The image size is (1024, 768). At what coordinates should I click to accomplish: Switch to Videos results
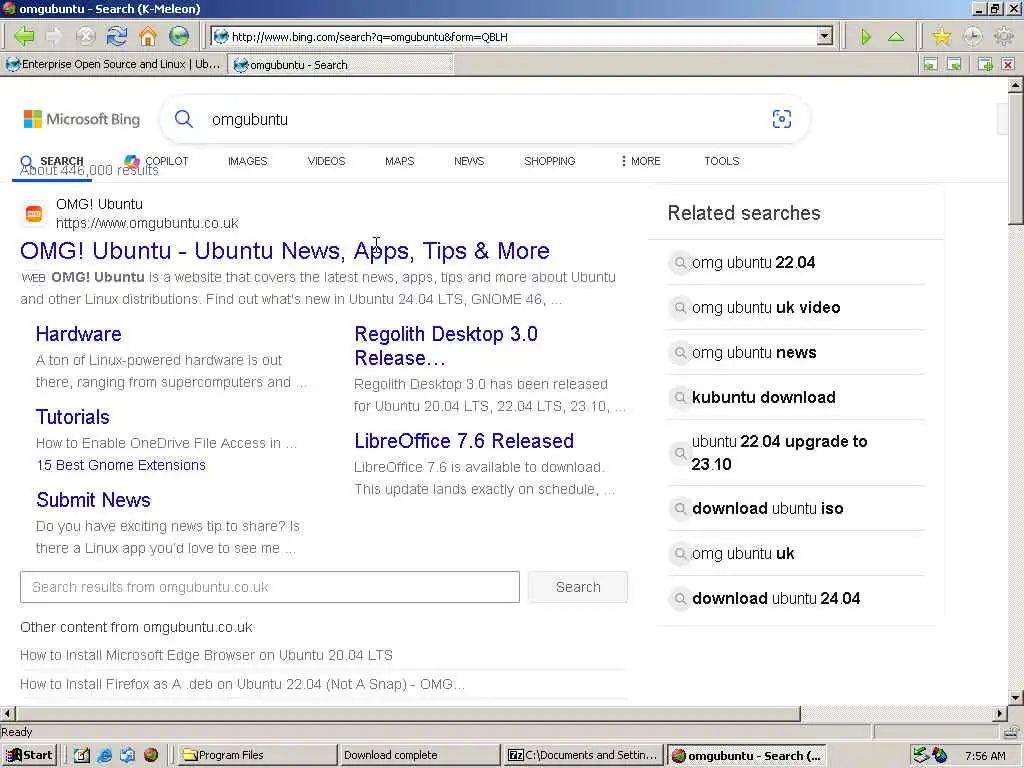(327, 161)
